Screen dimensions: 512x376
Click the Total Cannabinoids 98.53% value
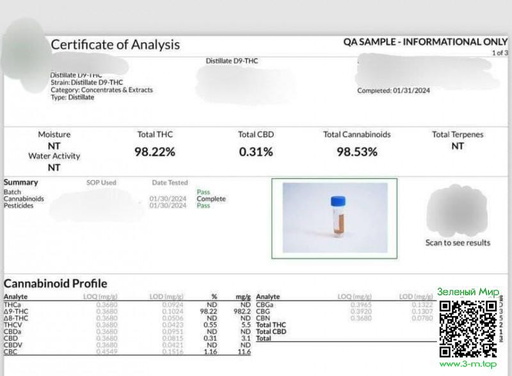pyautogui.click(x=357, y=152)
